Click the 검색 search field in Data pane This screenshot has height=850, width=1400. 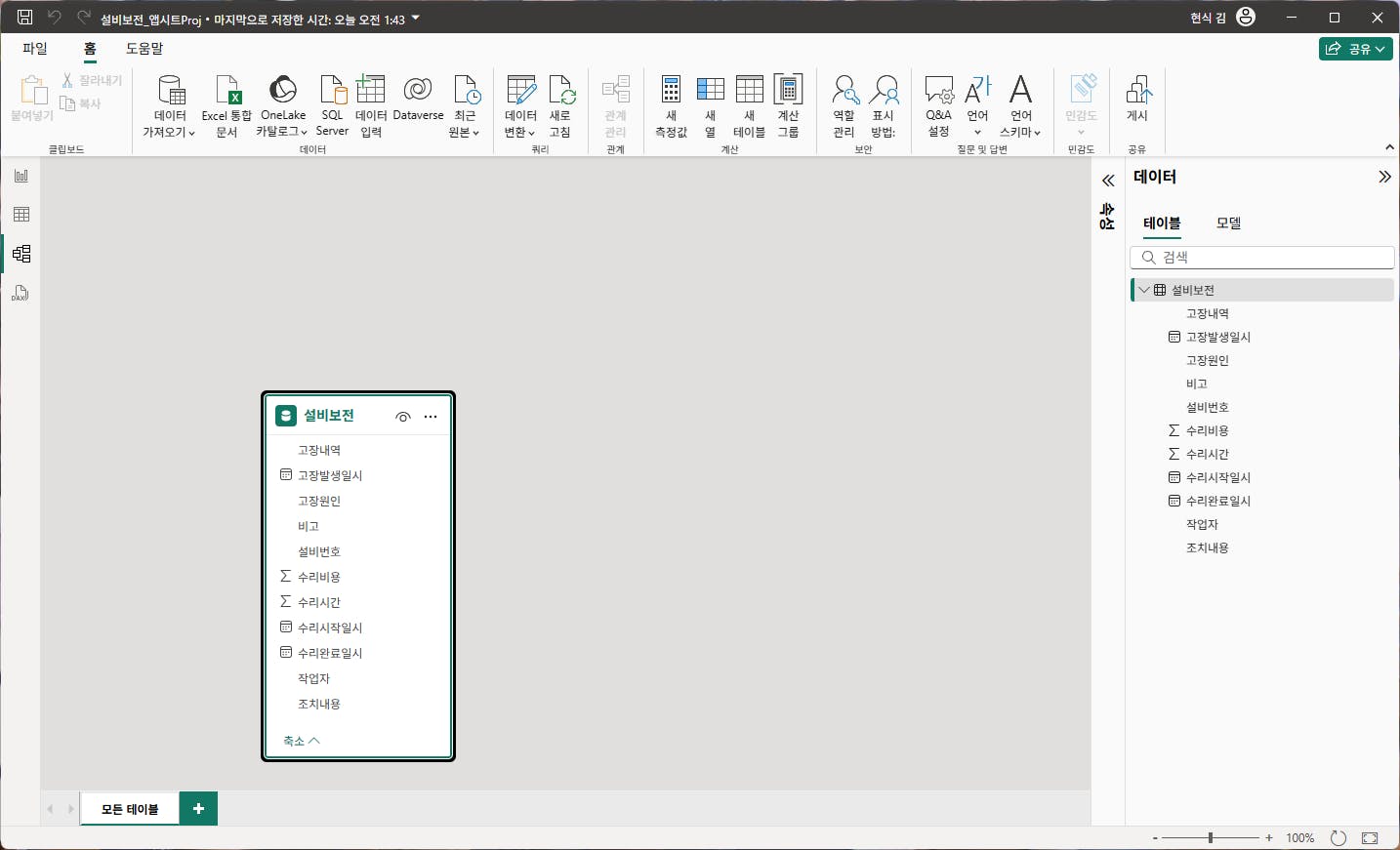[x=1262, y=257]
